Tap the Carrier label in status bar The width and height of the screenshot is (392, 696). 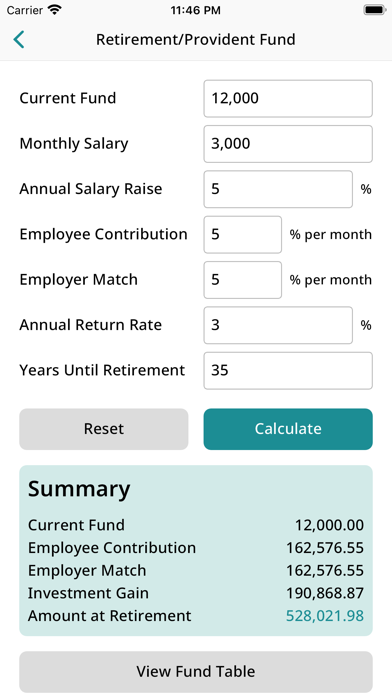(x=25, y=10)
